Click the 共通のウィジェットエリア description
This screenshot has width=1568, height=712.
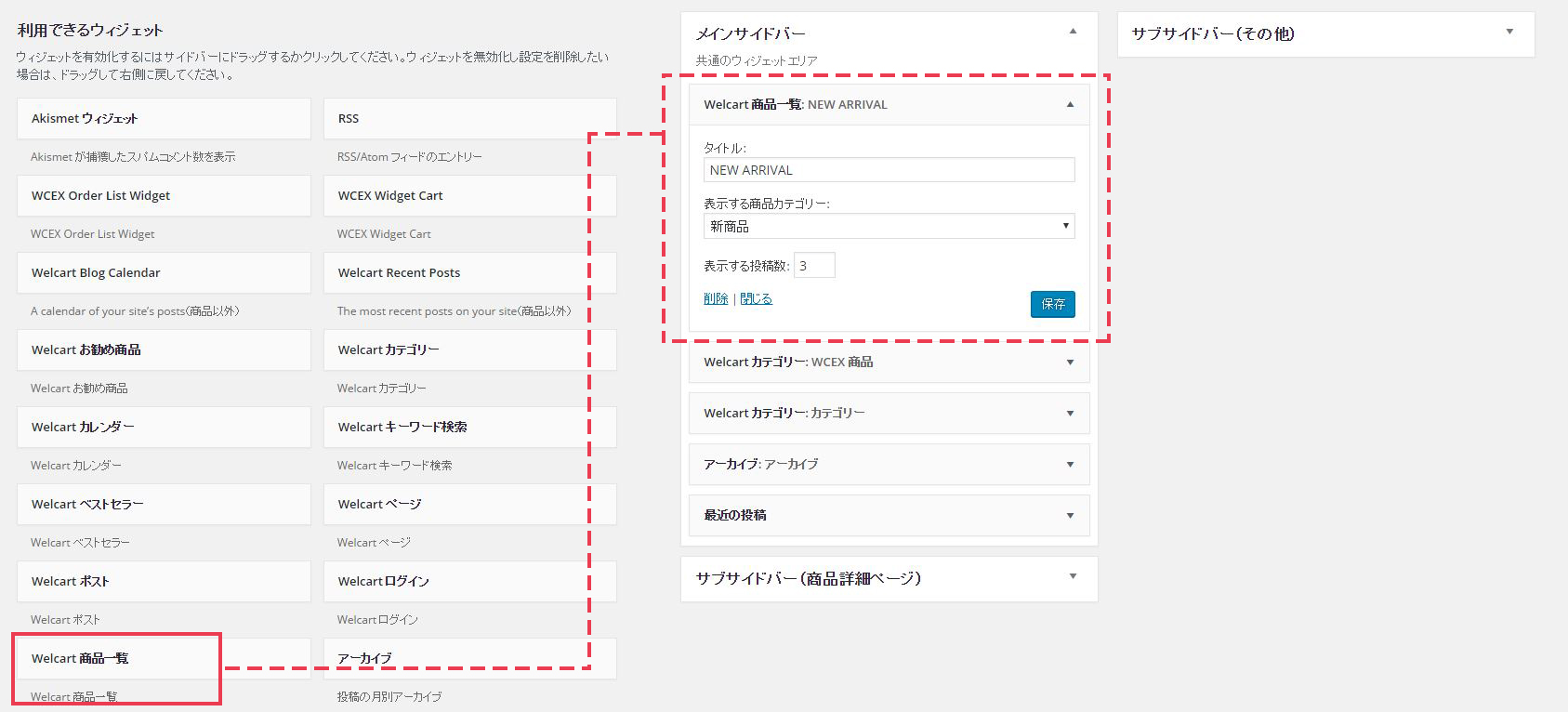(757, 60)
